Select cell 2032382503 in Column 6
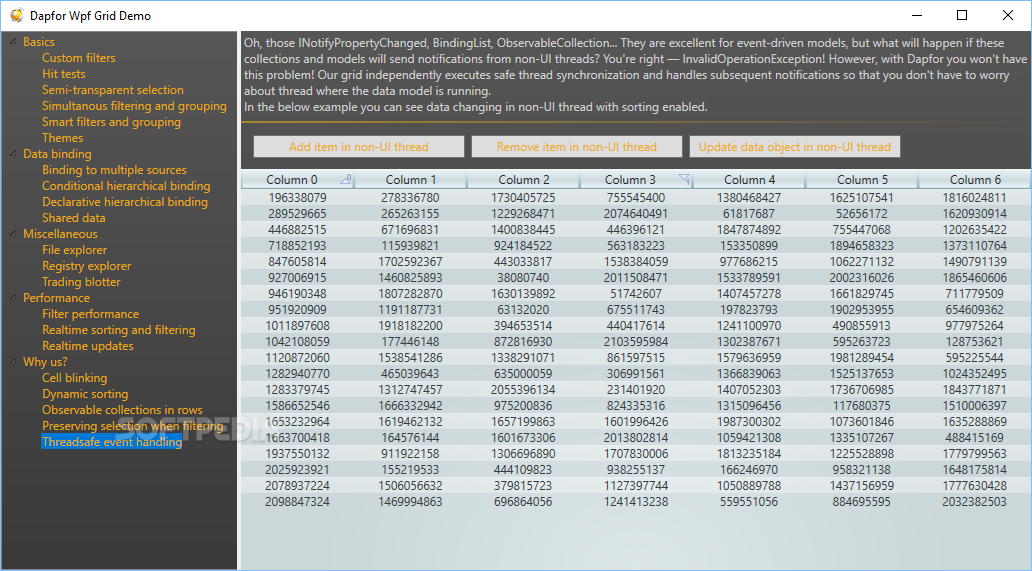 [x=975, y=501]
